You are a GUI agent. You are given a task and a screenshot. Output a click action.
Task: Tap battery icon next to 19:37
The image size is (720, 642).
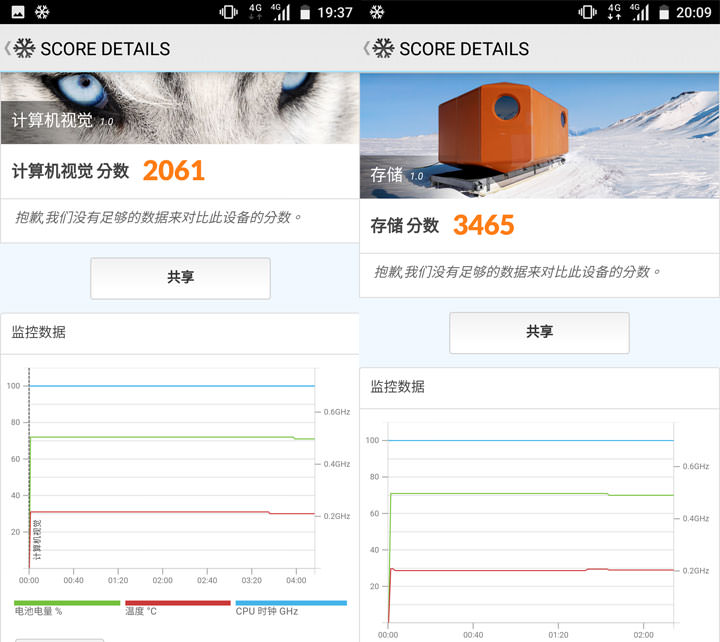coord(305,13)
